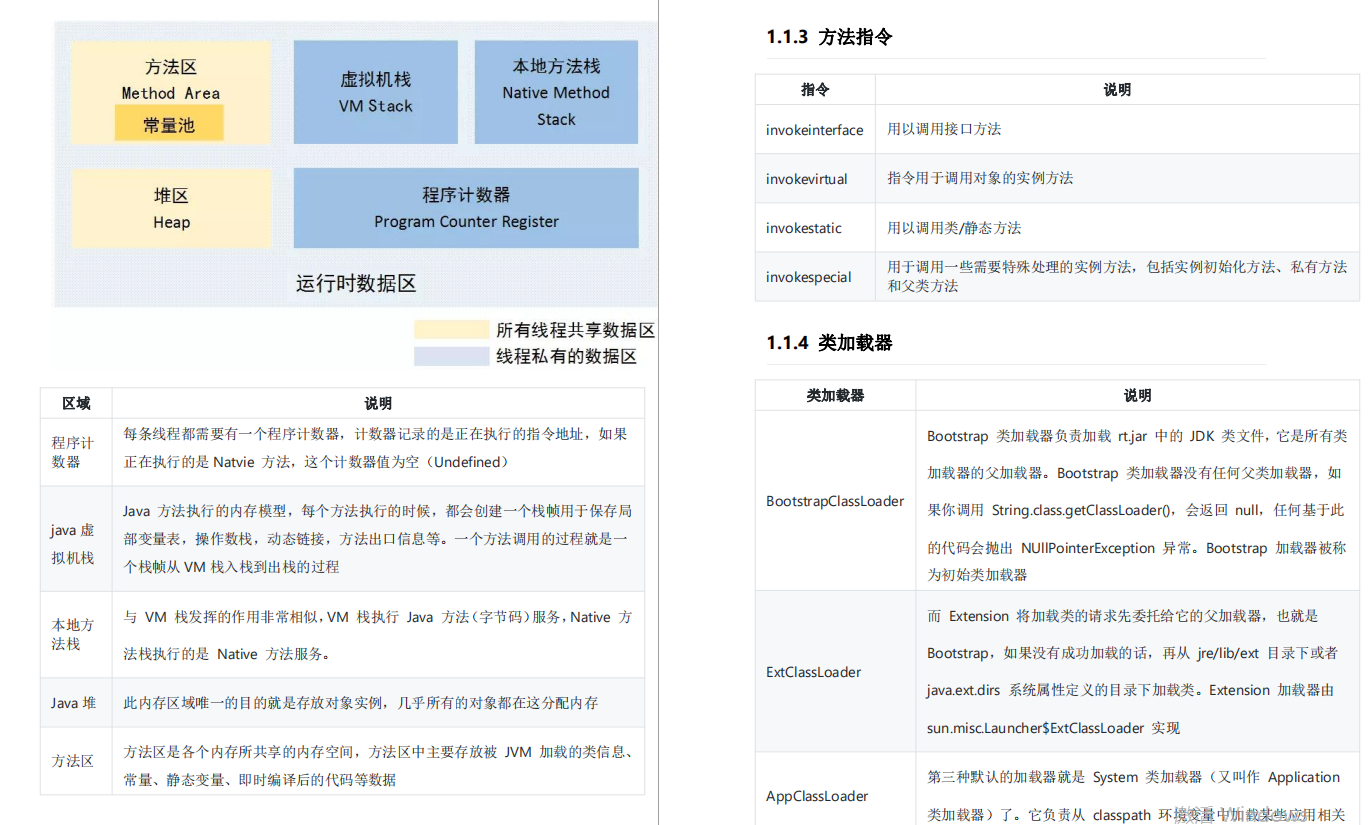Screen dimensions: 1369x825
Task: Click the 程序计数器 Program Counter Register box
Action: [466, 208]
